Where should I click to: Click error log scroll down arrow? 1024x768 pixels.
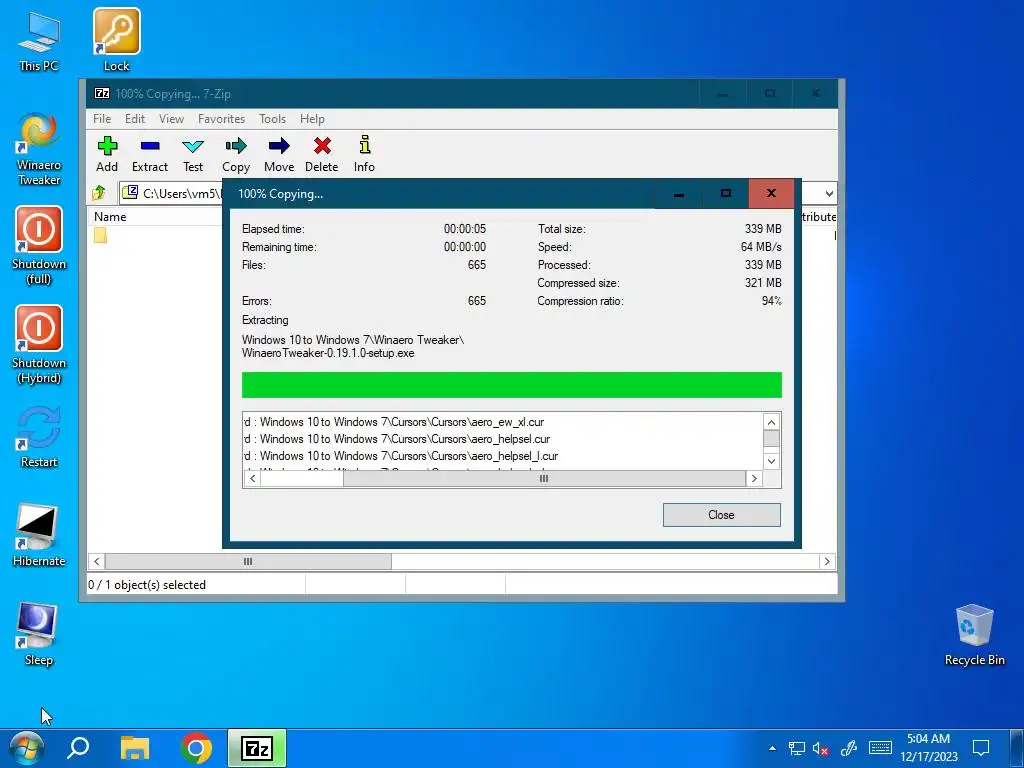[771, 461]
